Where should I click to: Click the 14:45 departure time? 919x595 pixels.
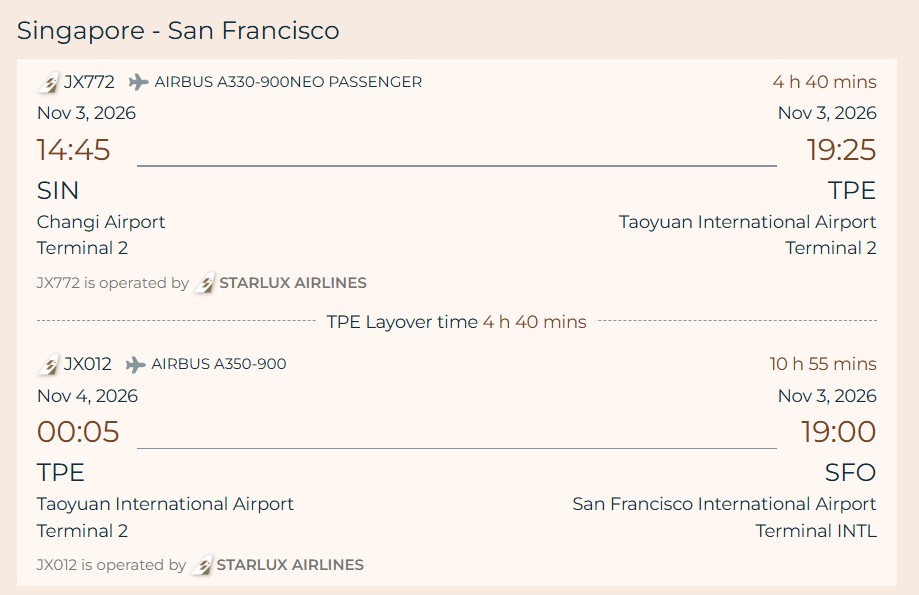click(x=74, y=150)
